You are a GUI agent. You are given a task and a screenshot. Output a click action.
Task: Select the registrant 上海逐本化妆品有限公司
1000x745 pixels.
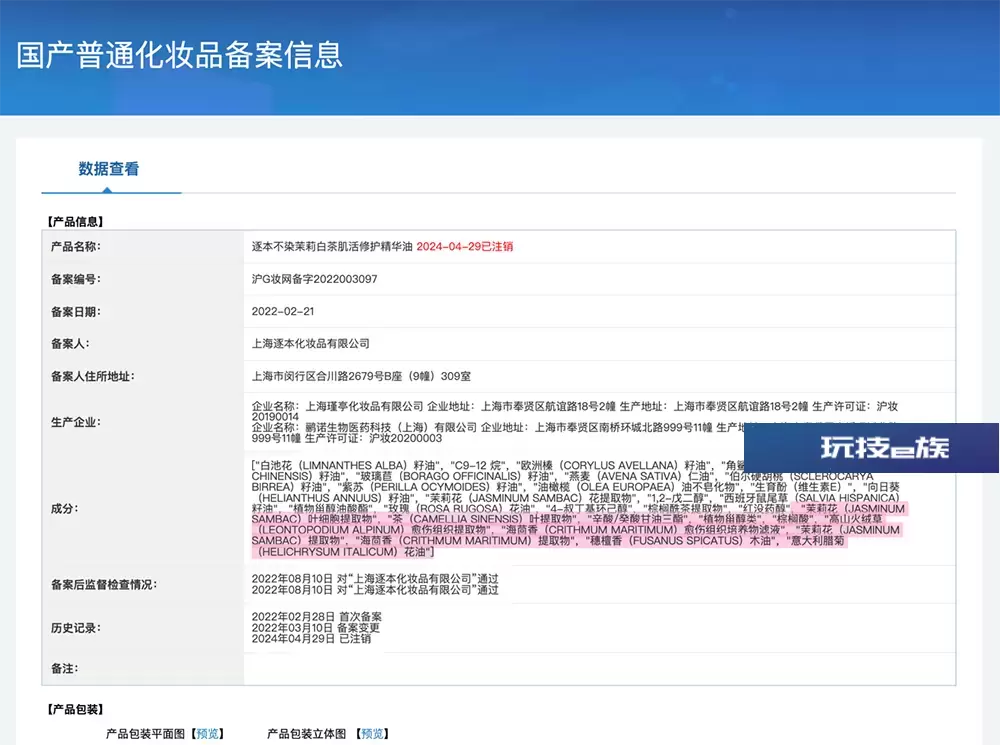click(x=311, y=343)
